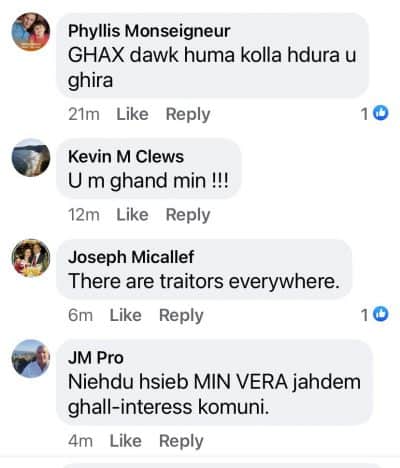Like Phyllis Monseigneur's comment
Screen dimensions: 400x468
(132, 114)
